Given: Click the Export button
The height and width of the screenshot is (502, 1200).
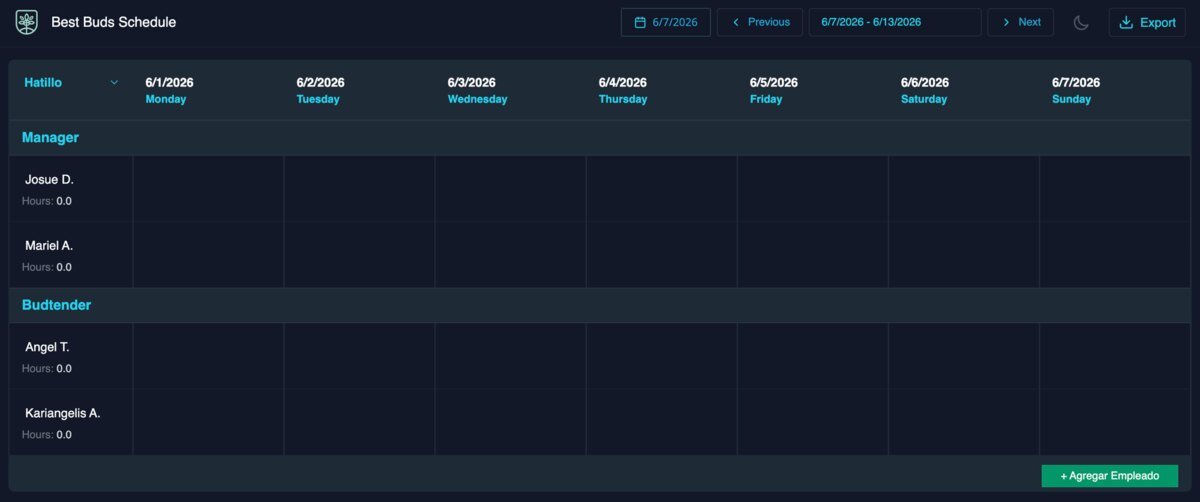Looking at the screenshot, I should tap(1147, 22).
